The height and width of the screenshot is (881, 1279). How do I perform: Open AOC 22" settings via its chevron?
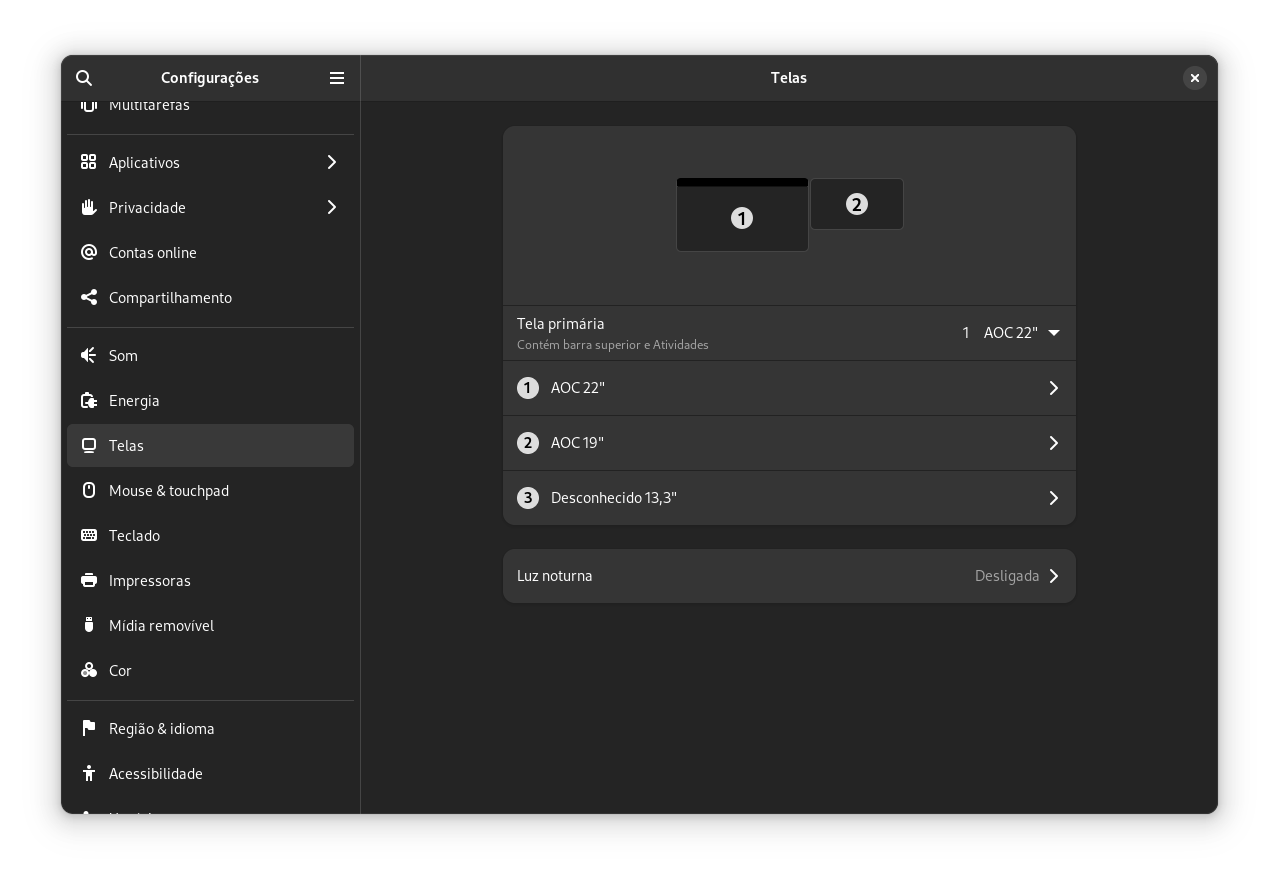tap(1054, 388)
